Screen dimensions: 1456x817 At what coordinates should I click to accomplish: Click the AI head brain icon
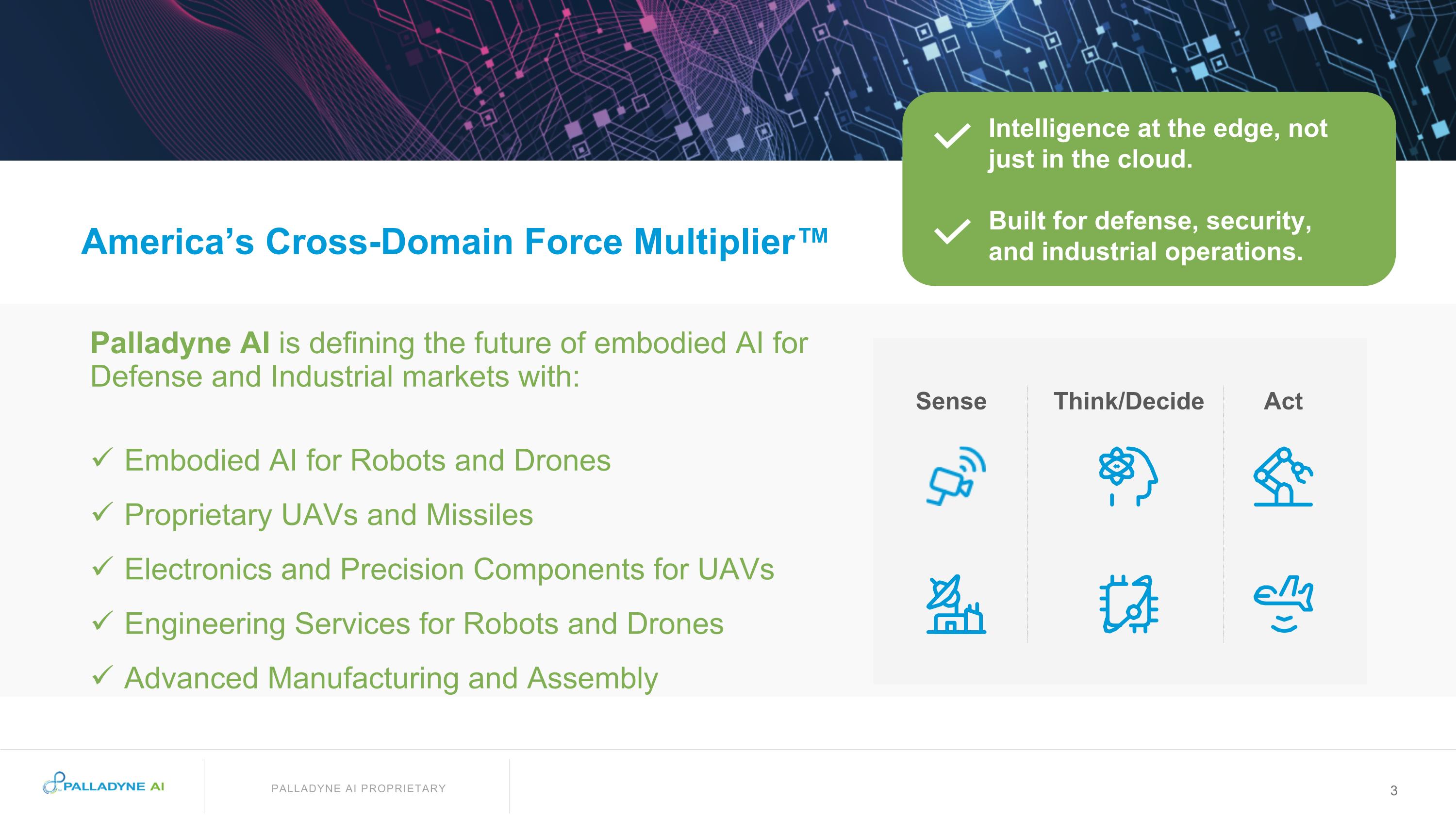[1128, 476]
